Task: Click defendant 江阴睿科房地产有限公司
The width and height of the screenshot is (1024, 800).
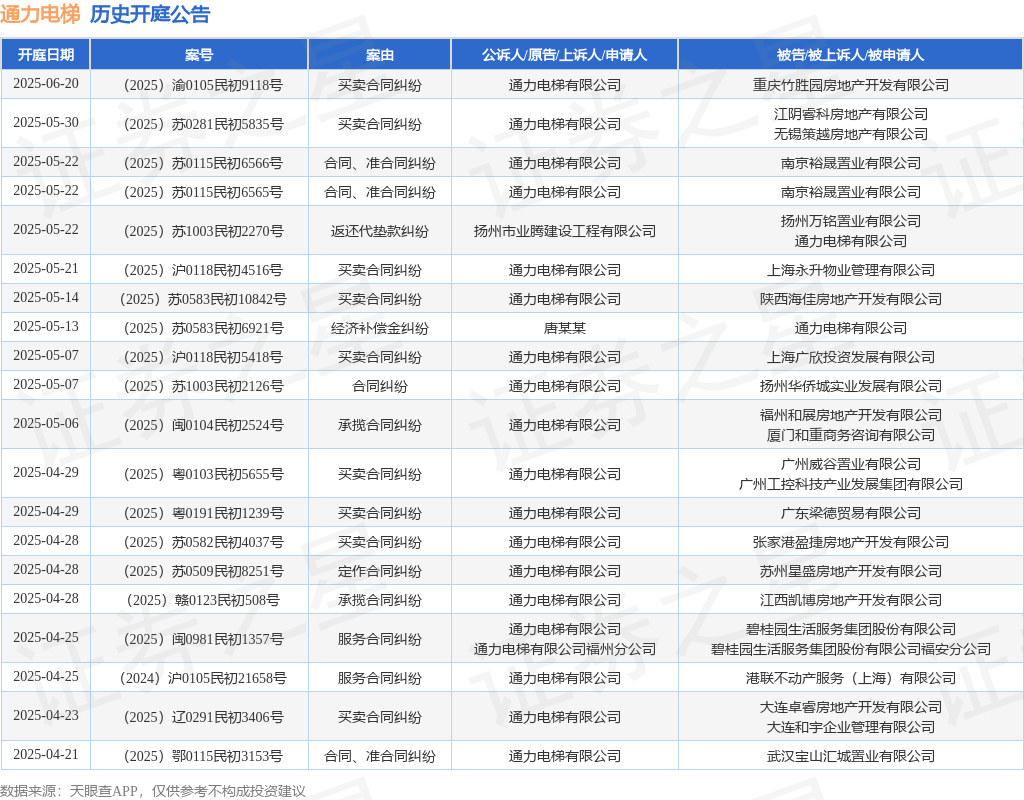Action: (850, 114)
